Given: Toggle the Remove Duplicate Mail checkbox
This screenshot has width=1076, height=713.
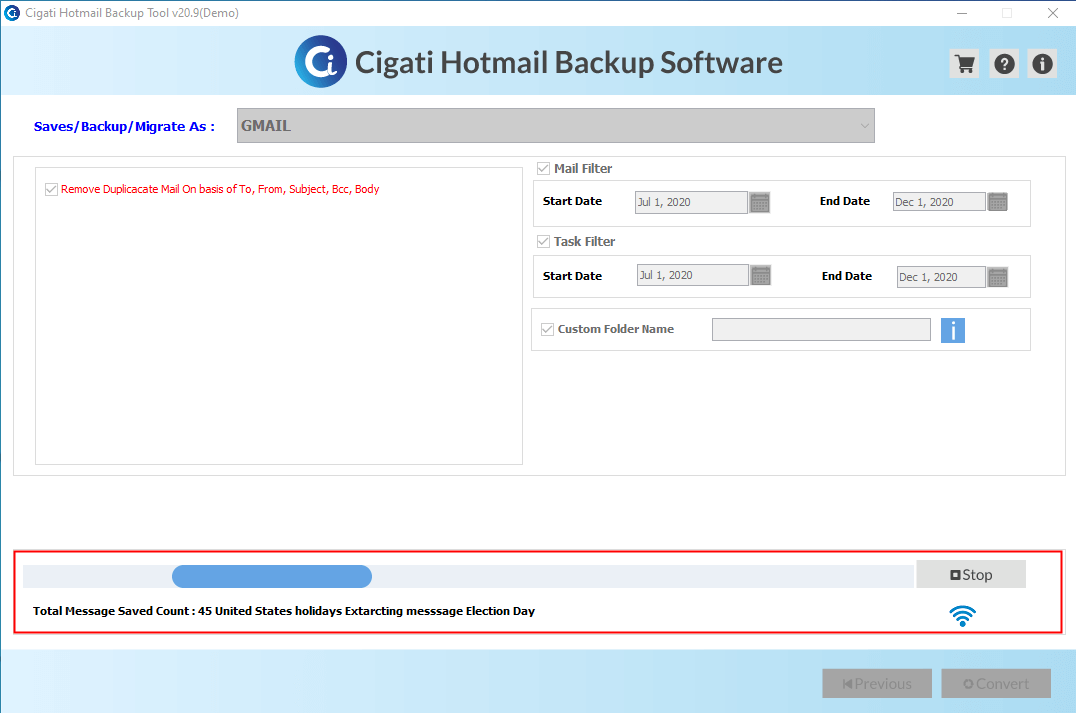Looking at the screenshot, I should [x=51, y=189].
